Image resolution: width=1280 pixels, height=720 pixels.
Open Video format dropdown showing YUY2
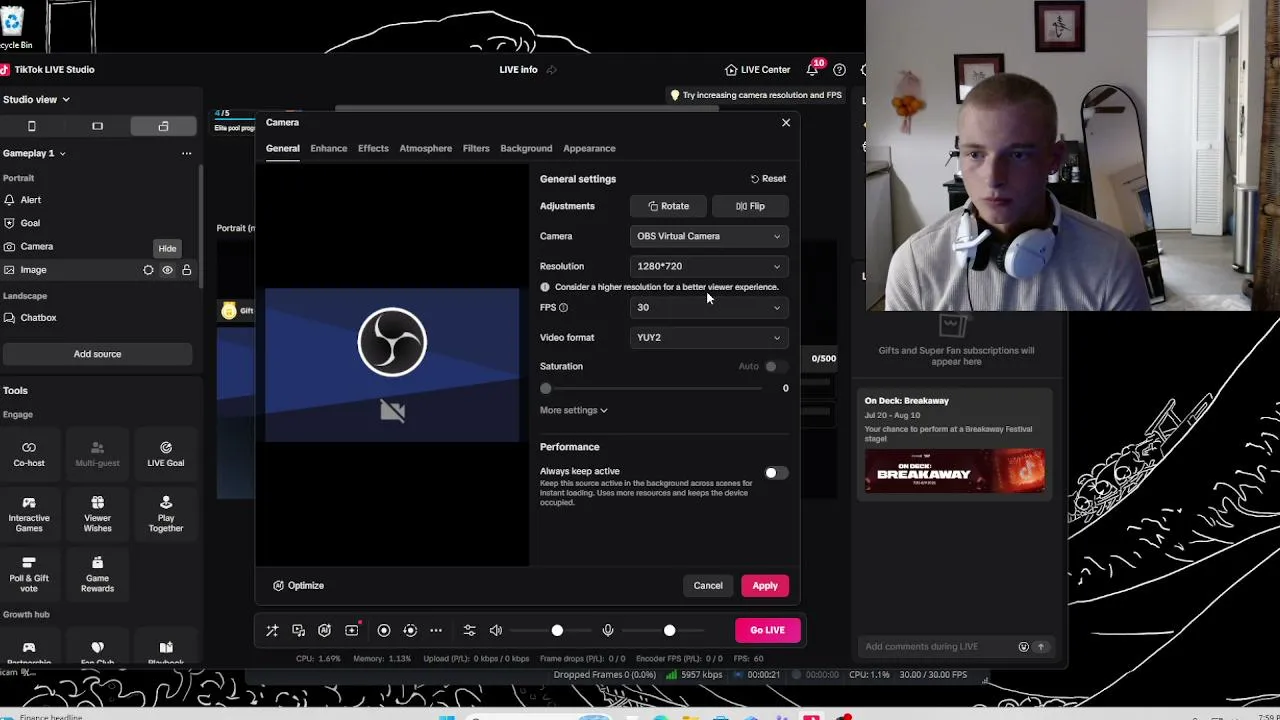tap(709, 337)
